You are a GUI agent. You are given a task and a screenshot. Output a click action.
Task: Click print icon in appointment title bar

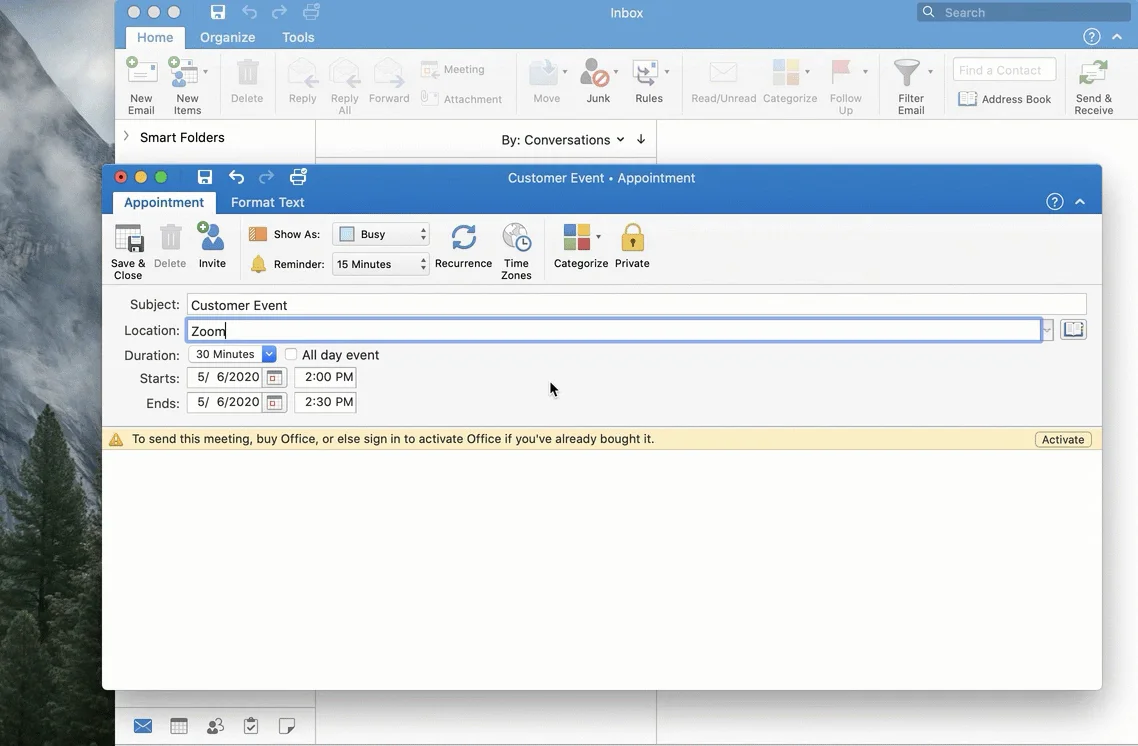pos(298,177)
